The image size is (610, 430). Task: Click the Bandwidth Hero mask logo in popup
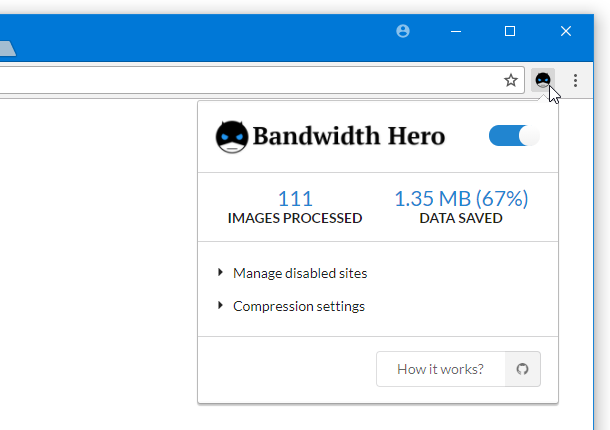pos(232,137)
